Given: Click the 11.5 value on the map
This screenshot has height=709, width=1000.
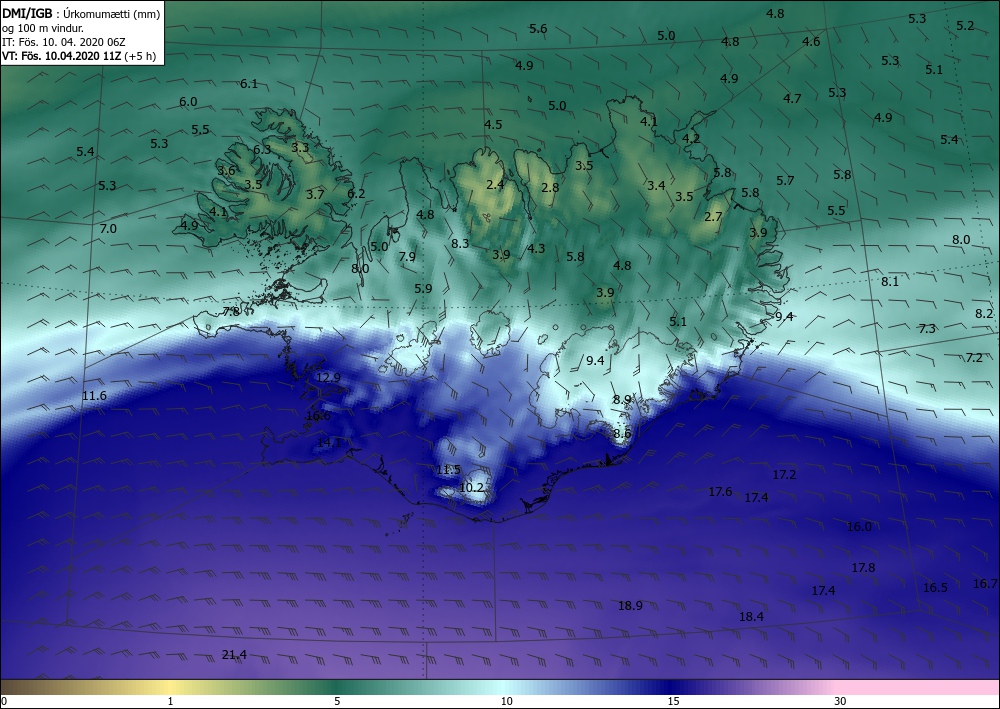Looking at the screenshot, I should click(448, 470).
